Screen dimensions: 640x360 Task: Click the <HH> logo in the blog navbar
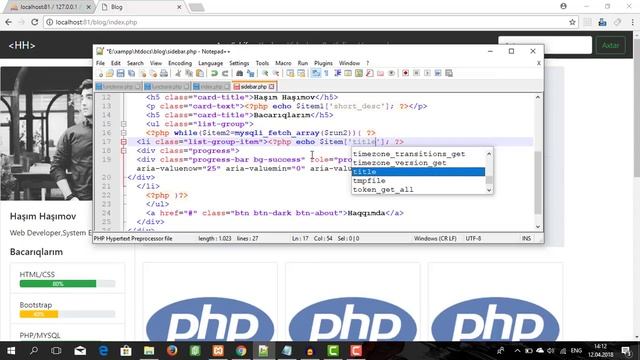pyautogui.click(x=22, y=45)
